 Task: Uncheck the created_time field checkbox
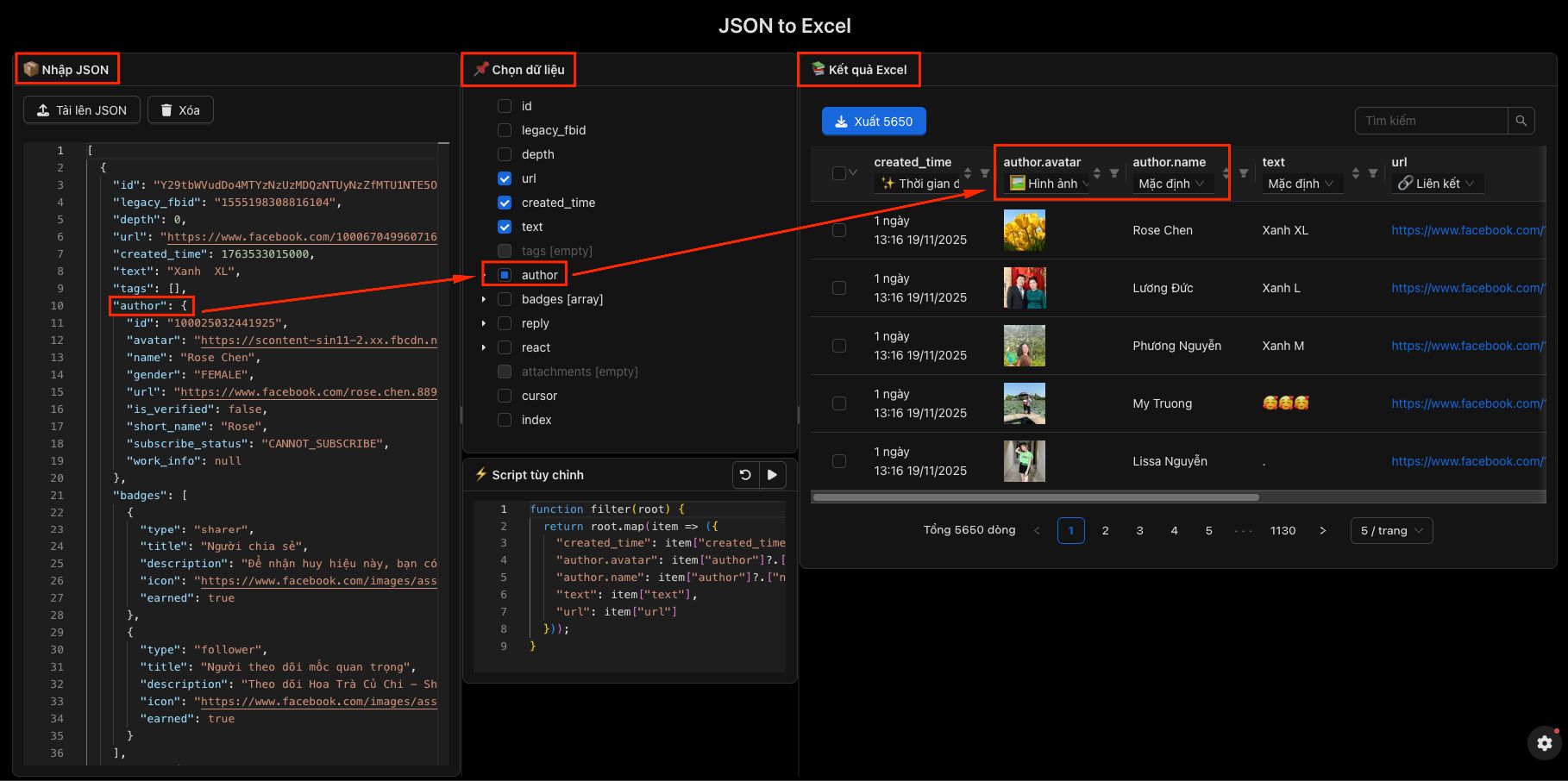[x=505, y=203]
